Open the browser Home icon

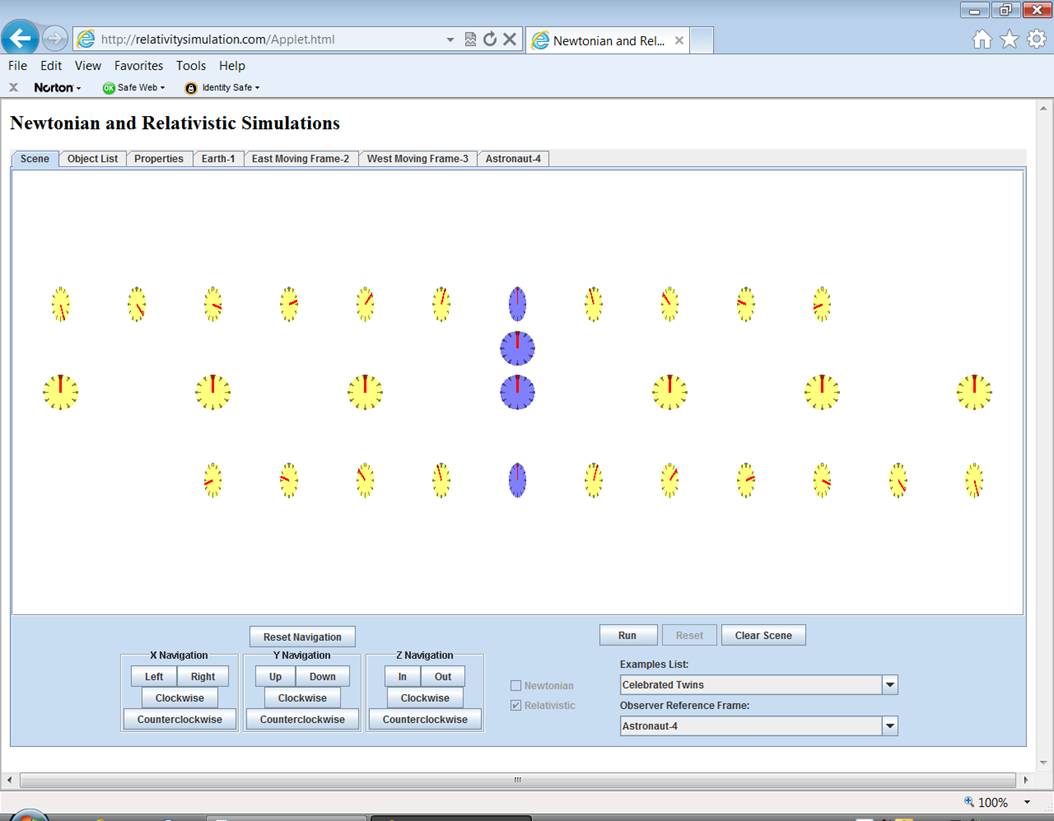(982, 39)
